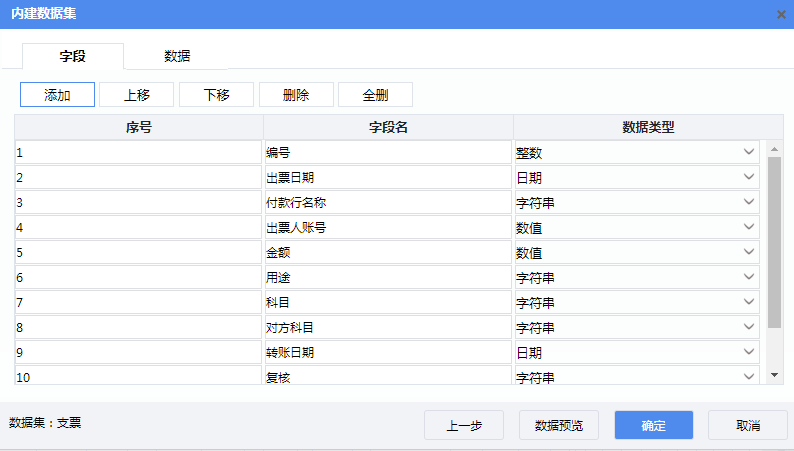Image resolution: width=794 pixels, height=451 pixels.
Task: Edit the 出票人账号 field name box
Action: pos(387,228)
